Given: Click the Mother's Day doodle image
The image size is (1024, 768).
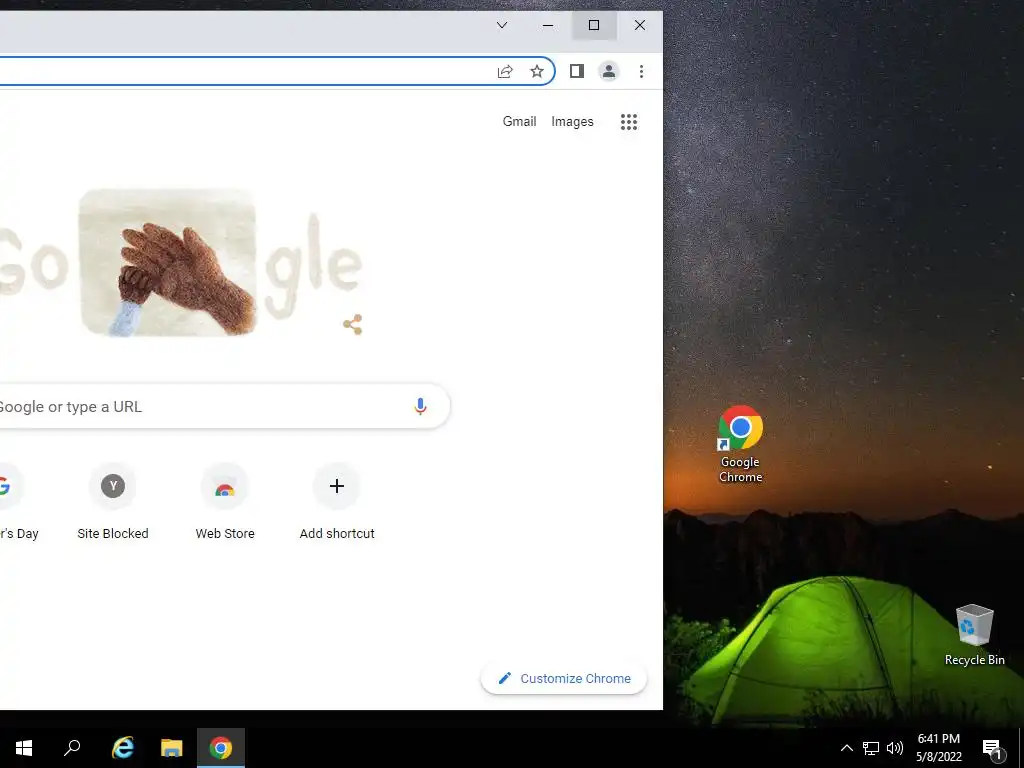Looking at the screenshot, I should (x=168, y=263).
